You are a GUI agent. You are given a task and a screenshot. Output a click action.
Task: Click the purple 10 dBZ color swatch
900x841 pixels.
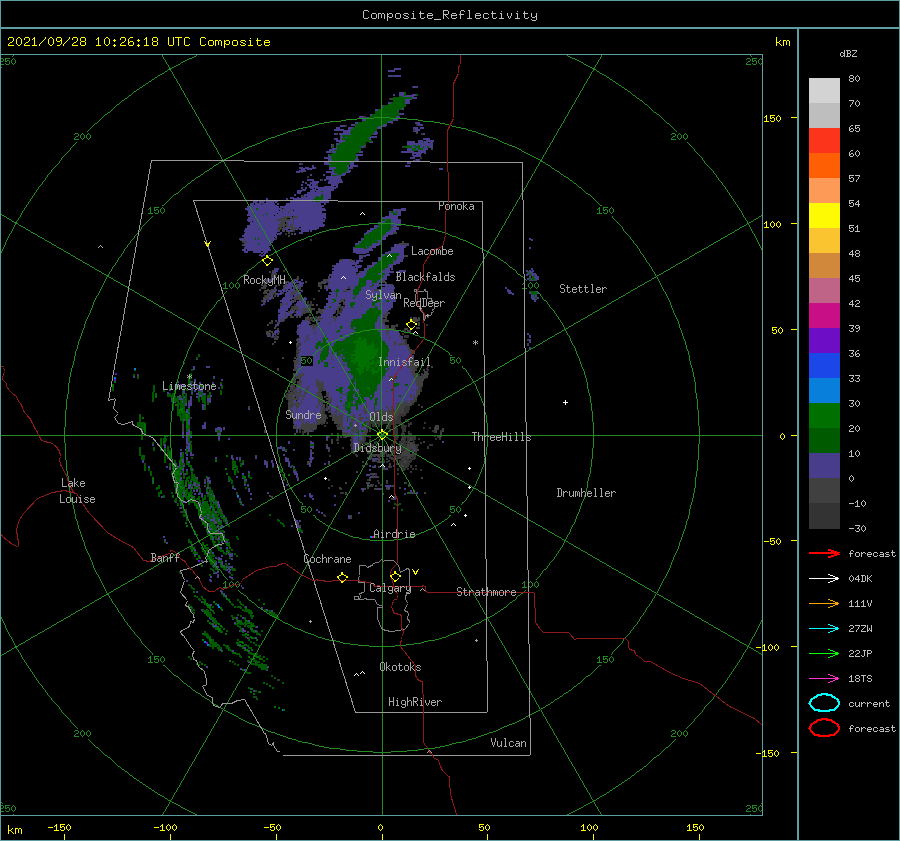tap(824, 466)
